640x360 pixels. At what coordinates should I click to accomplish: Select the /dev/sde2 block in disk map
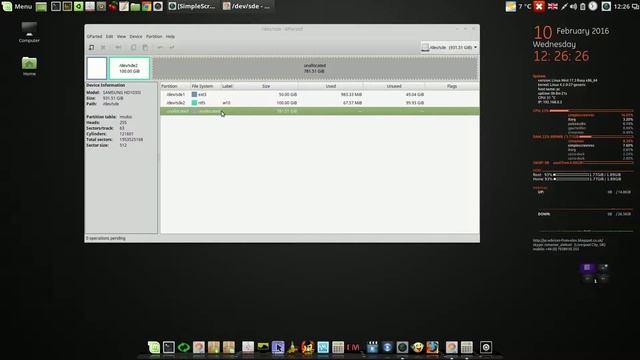coord(129,68)
